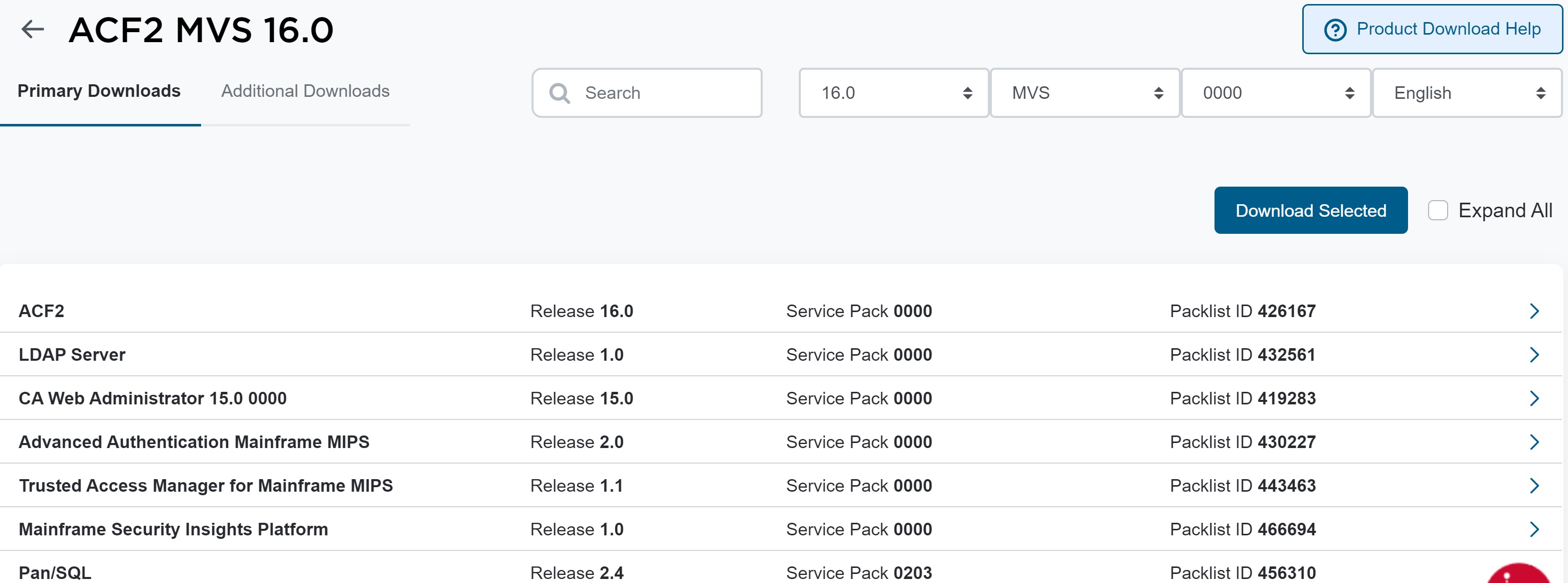Click the search magnifier icon
The height and width of the screenshot is (583, 1568).
point(559,93)
